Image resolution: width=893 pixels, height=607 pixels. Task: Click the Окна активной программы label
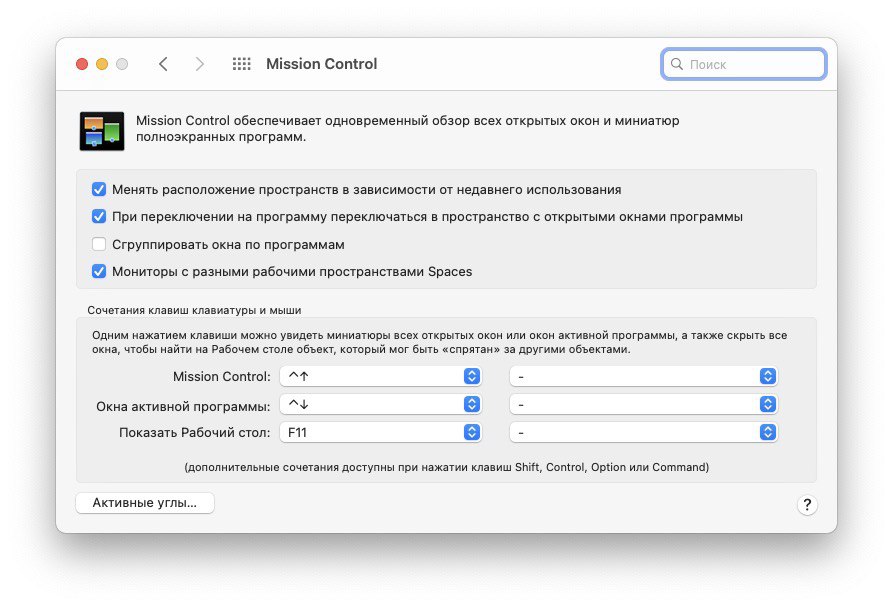coord(183,407)
